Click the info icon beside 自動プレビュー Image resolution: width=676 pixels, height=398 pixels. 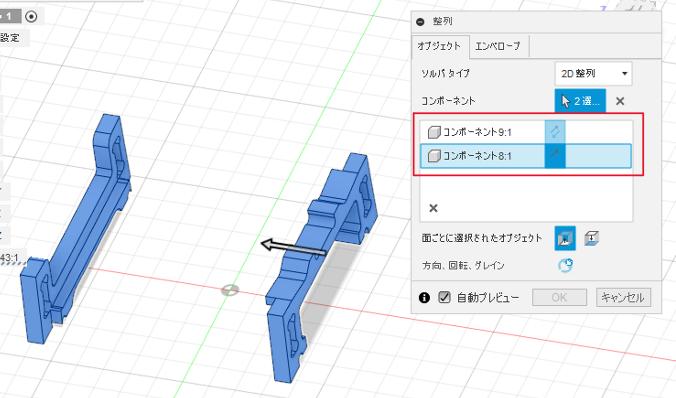point(424,298)
